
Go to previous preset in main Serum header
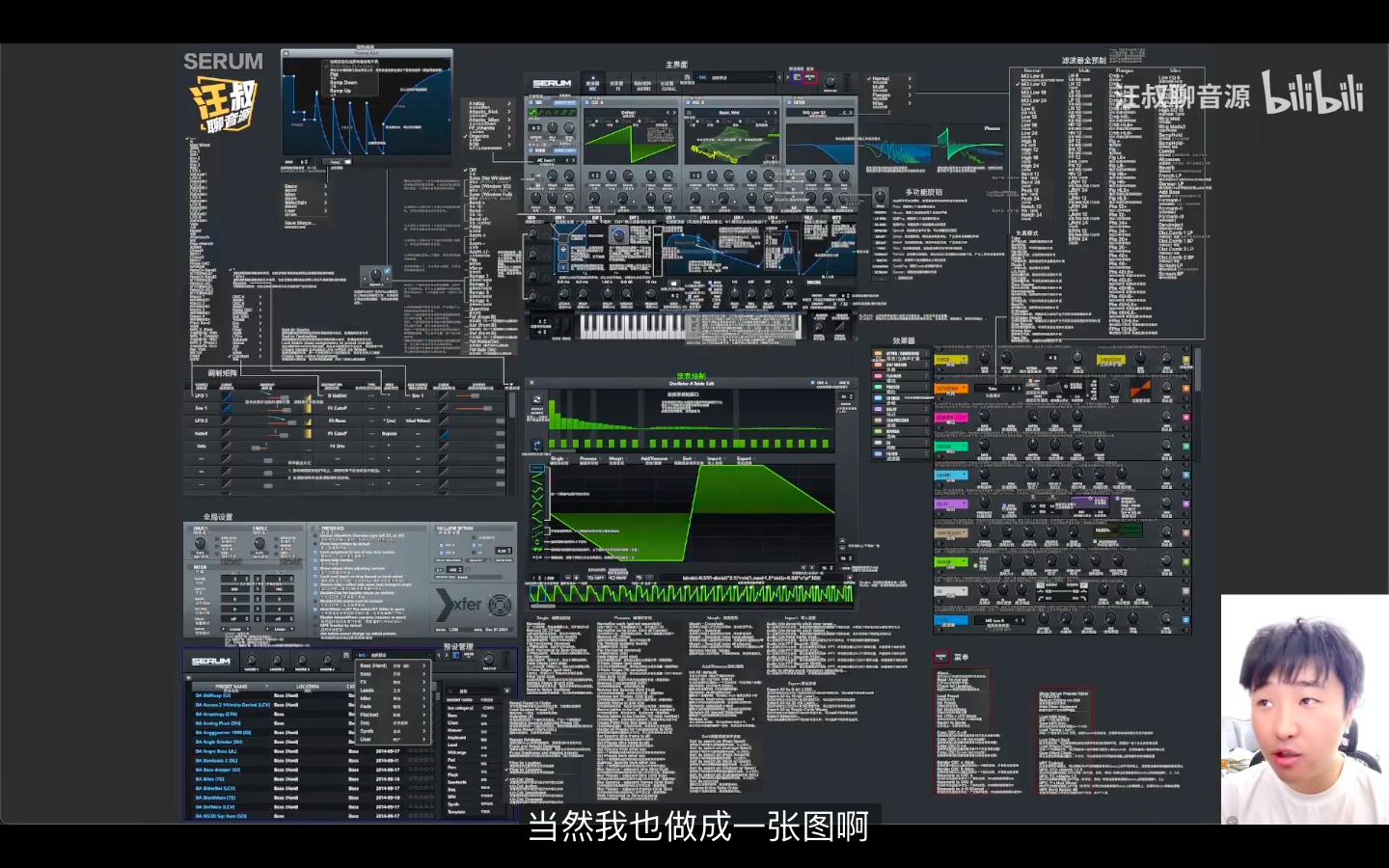tap(779, 77)
